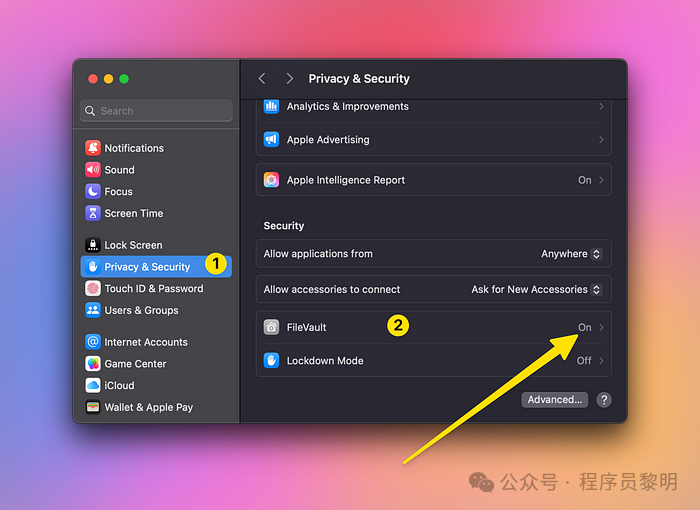Click the Touch ID fingerprint icon
Viewport: 700px width, 510px height.
tap(93, 288)
